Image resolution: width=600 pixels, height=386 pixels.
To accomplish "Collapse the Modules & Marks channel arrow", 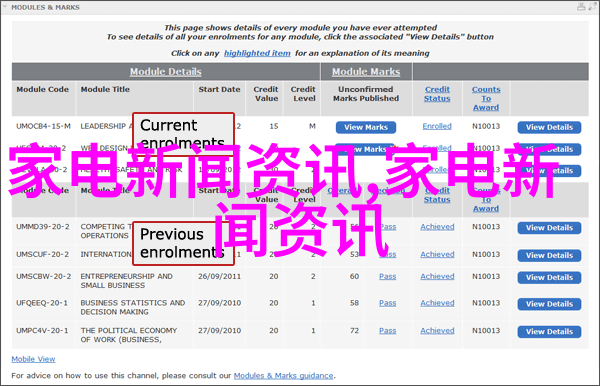I will click(x=5, y=7).
